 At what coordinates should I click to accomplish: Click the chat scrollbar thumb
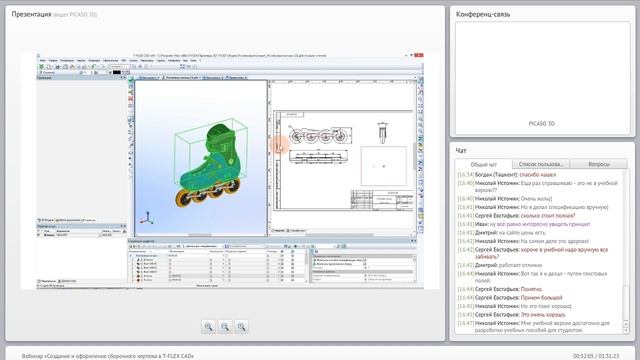[x=626, y=302]
